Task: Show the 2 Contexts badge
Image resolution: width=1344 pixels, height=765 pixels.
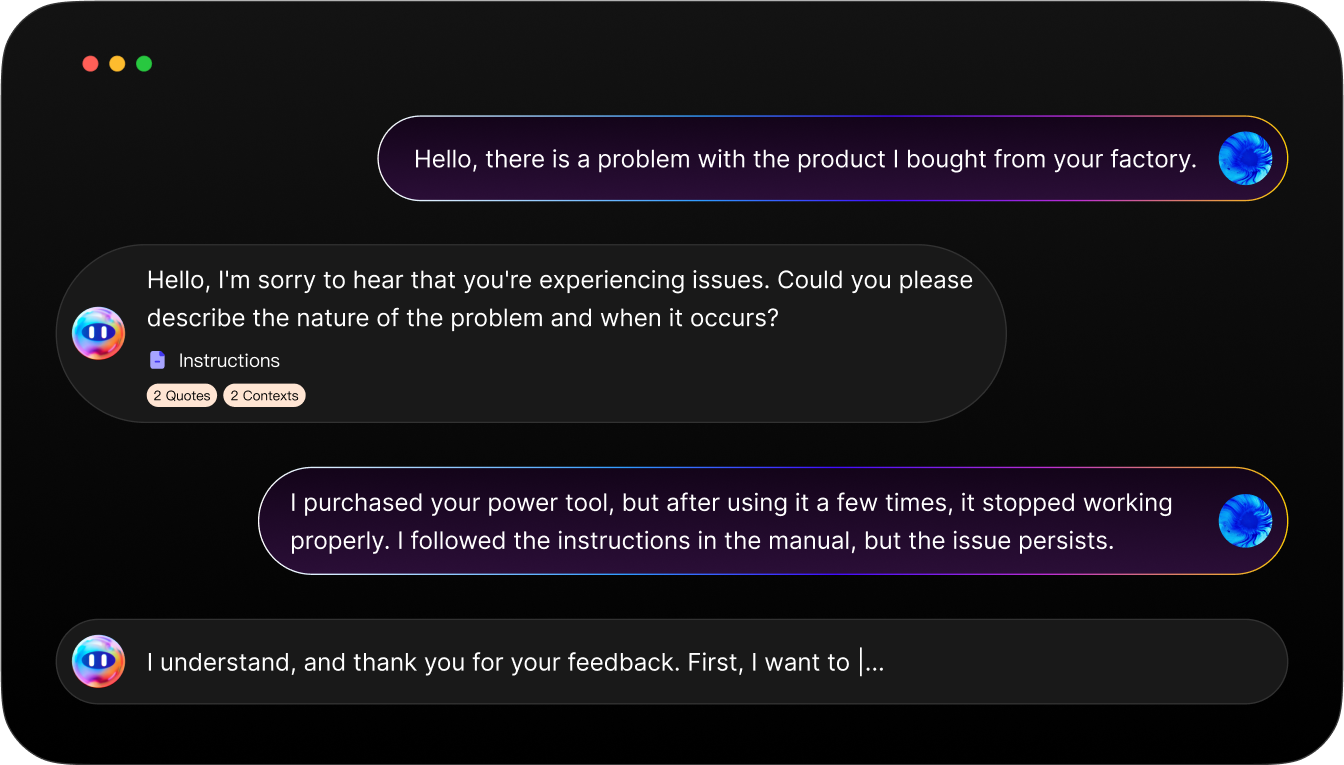Action: click(264, 396)
